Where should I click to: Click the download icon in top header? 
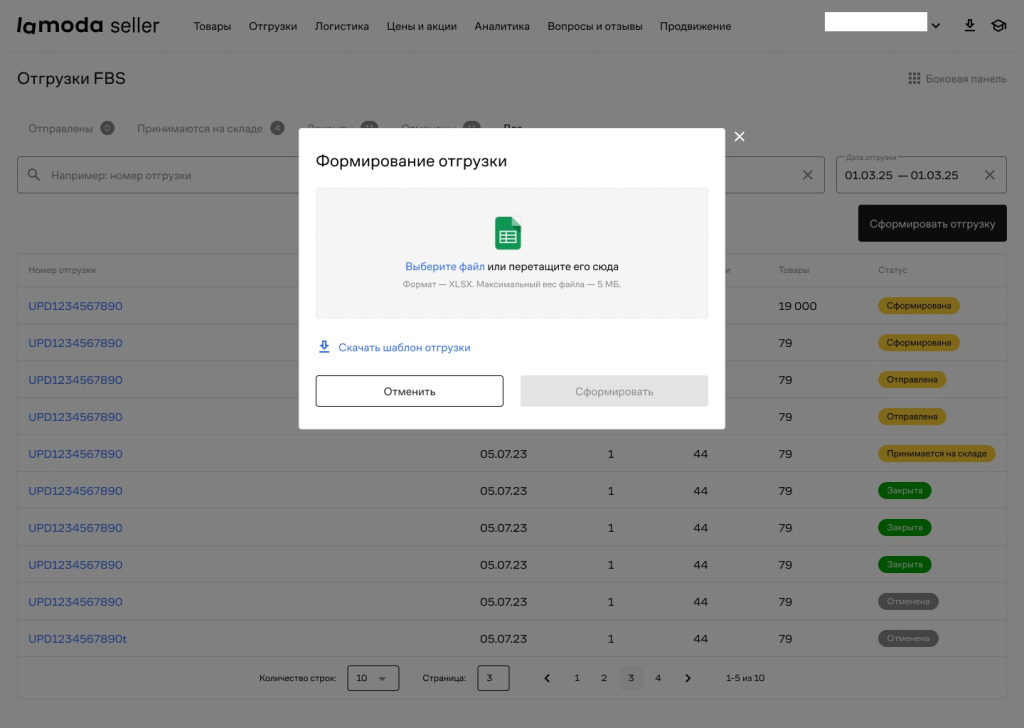(x=969, y=26)
